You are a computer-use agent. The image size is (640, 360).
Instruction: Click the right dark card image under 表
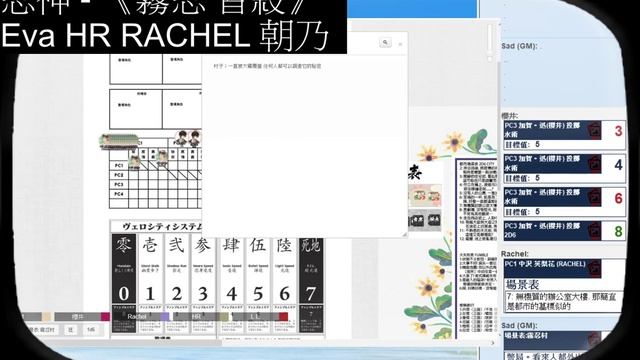pos(433,220)
